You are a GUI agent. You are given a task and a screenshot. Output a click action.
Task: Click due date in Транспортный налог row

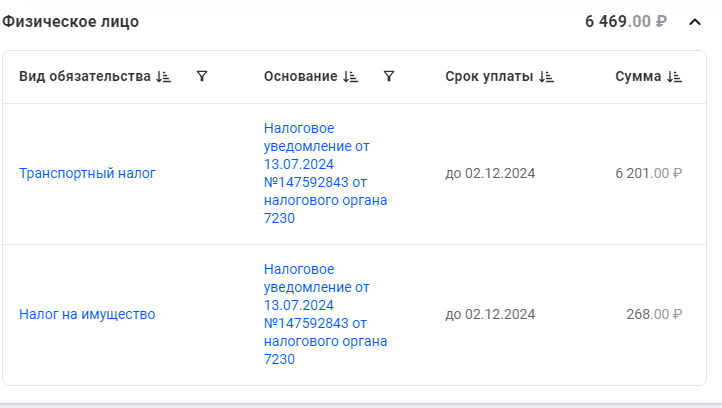(x=490, y=174)
